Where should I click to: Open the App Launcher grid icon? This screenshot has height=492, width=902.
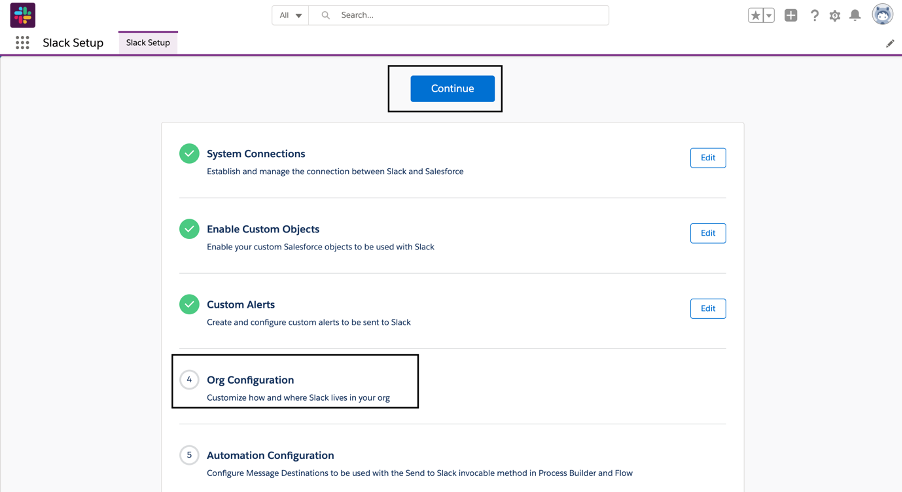point(22,43)
